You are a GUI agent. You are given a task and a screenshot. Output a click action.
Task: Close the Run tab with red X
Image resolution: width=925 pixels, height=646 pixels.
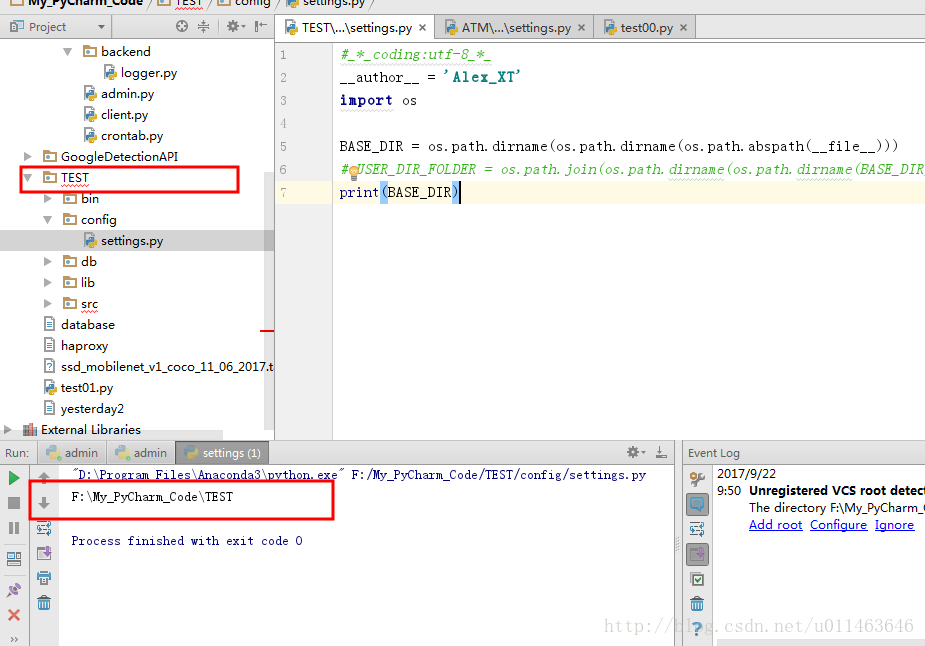pos(14,615)
